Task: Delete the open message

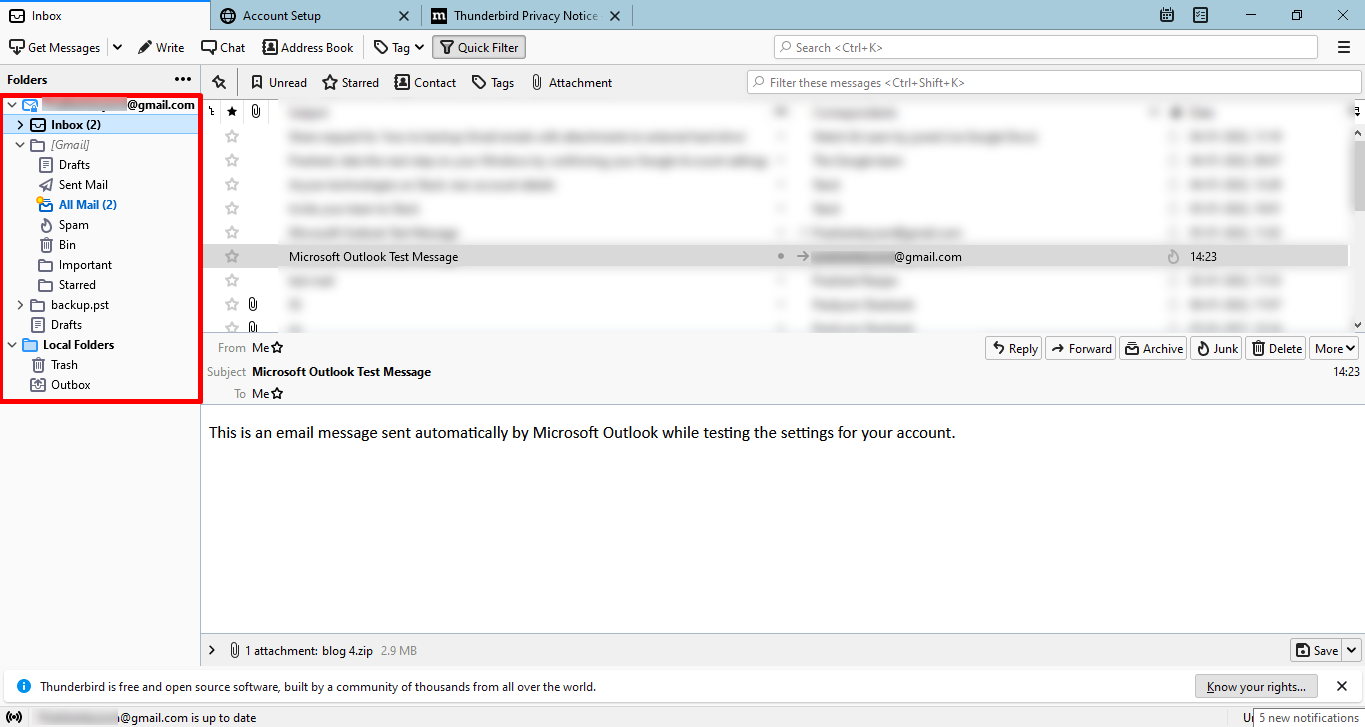Action: (x=1276, y=348)
